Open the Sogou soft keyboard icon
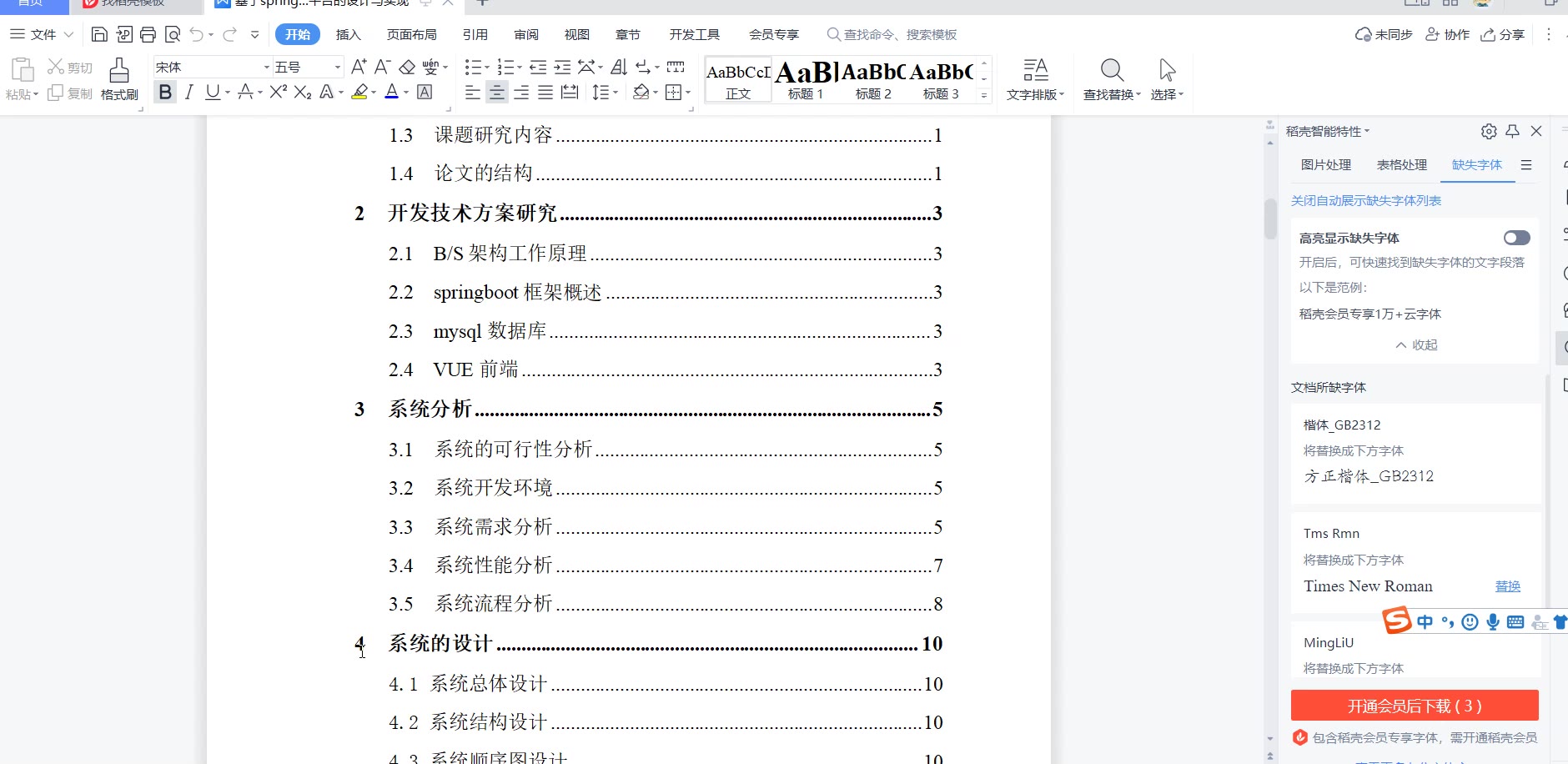Screen dimensions: 1568x764 (1515, 622)
